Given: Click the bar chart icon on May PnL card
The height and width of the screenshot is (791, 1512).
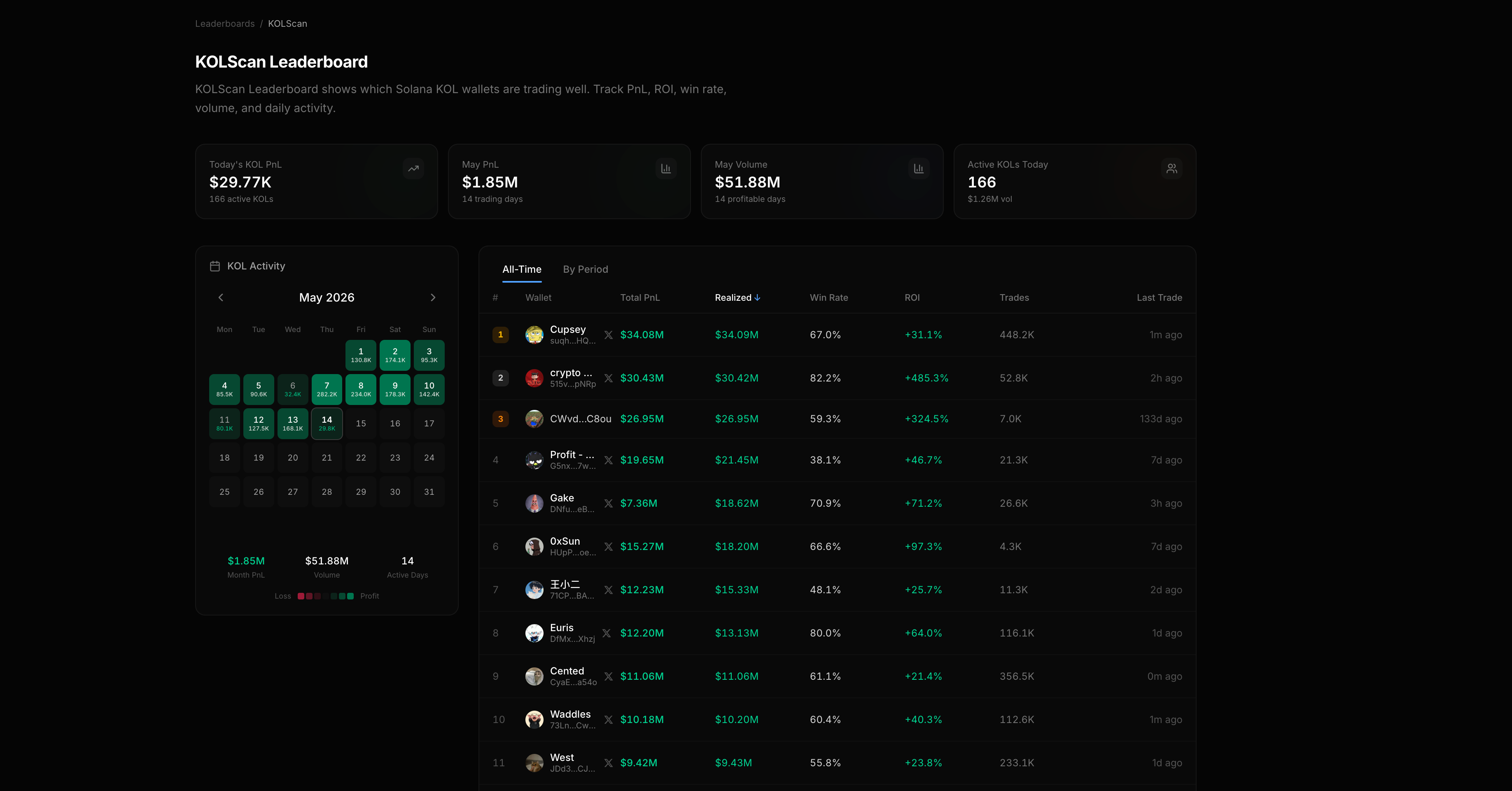Looking at the screenshot, I should (x=665, y=168).
